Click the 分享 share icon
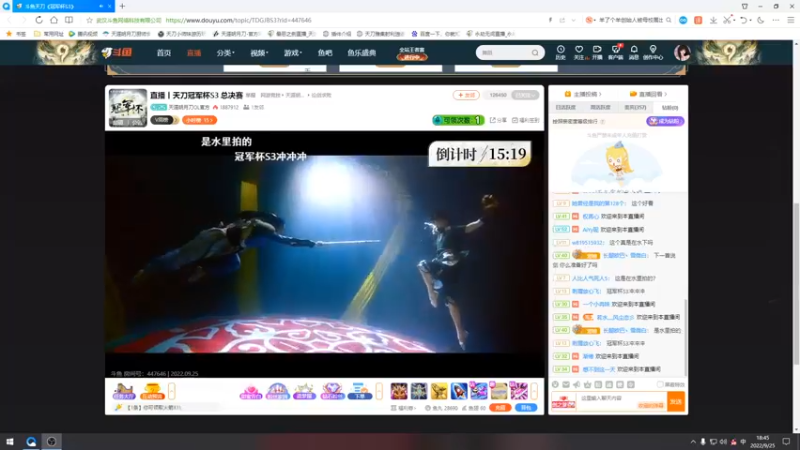 pos(498,120)
